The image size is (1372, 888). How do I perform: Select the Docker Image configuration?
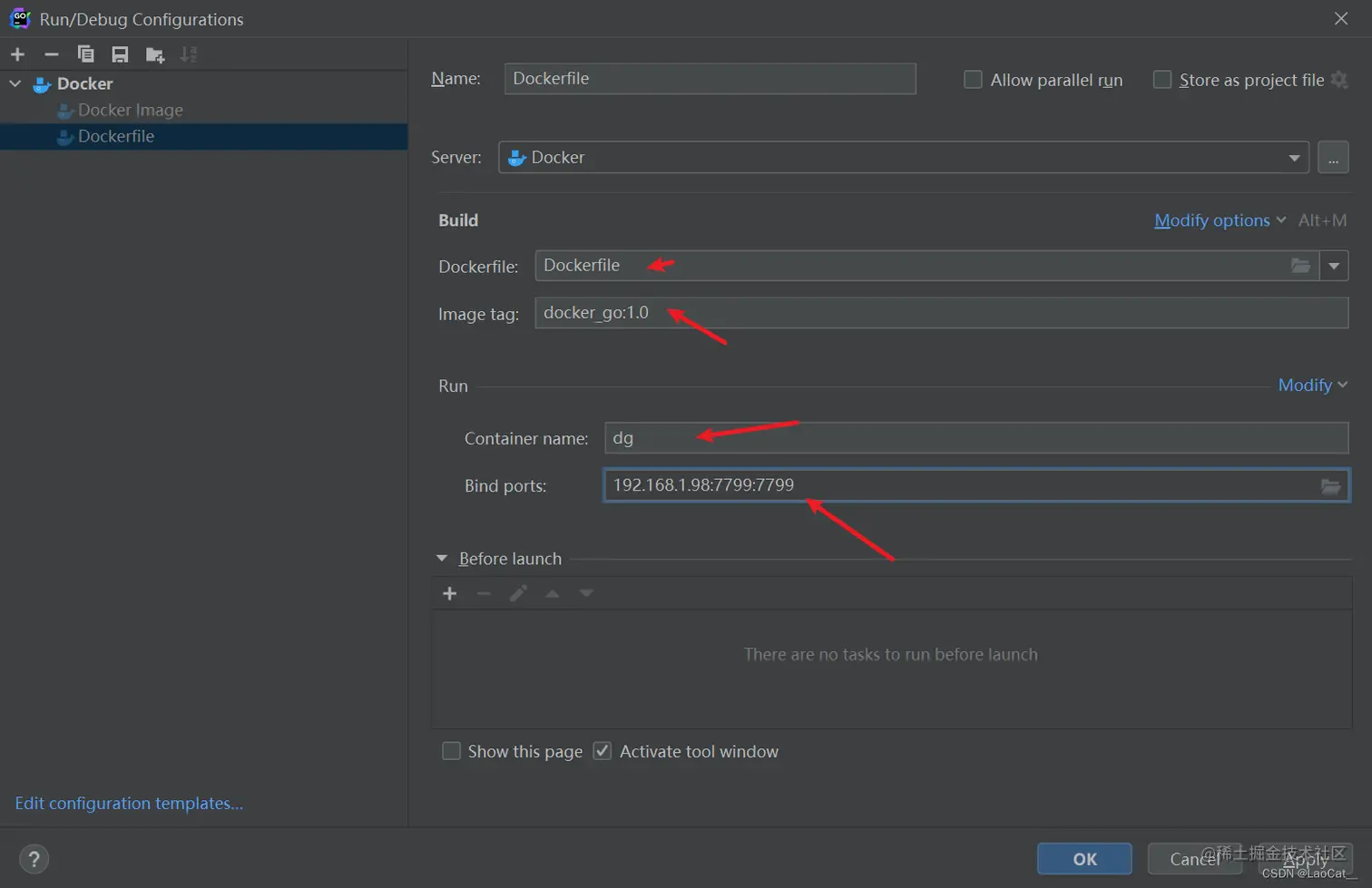point(130,110)
